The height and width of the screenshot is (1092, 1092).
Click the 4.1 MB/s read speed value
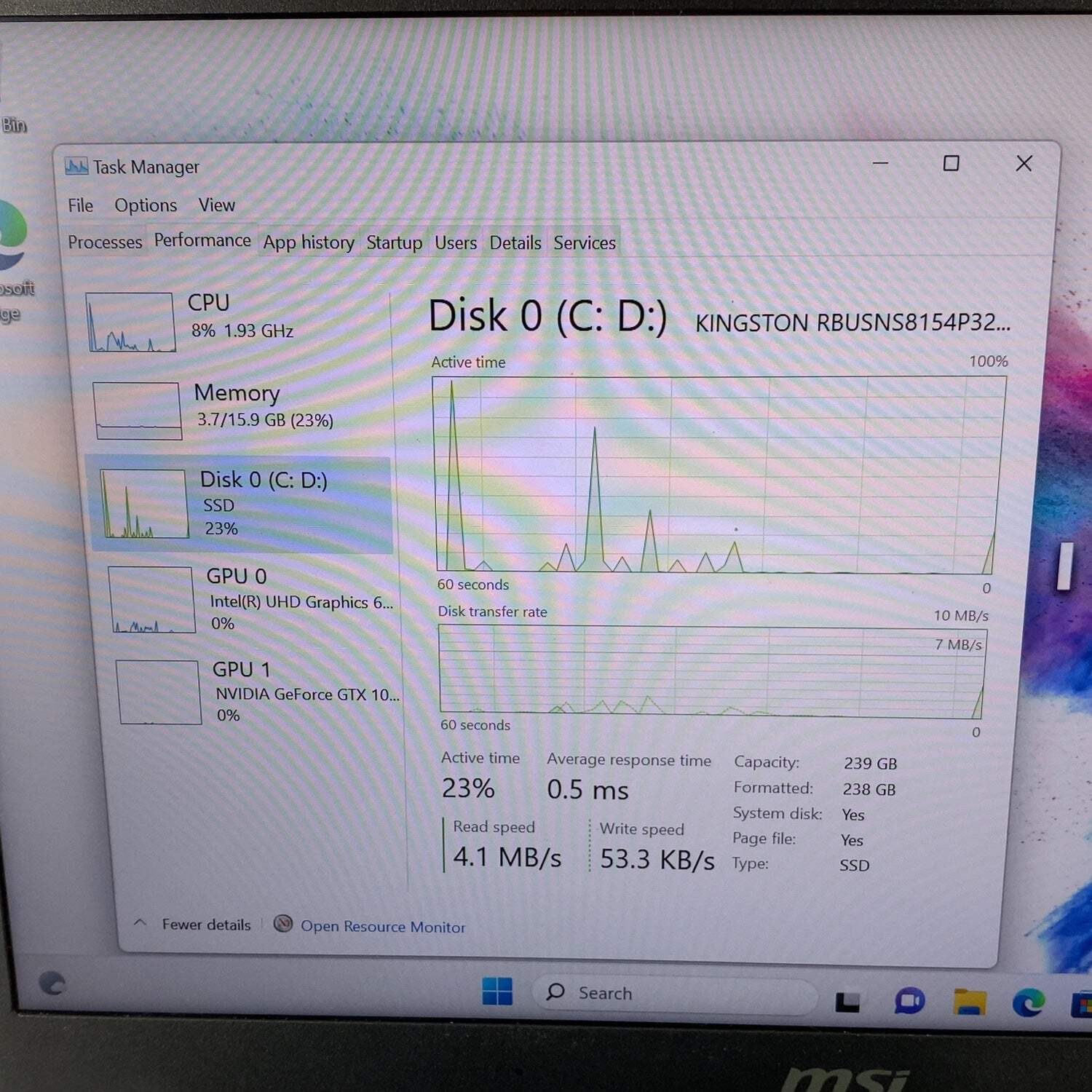[507, 857]
